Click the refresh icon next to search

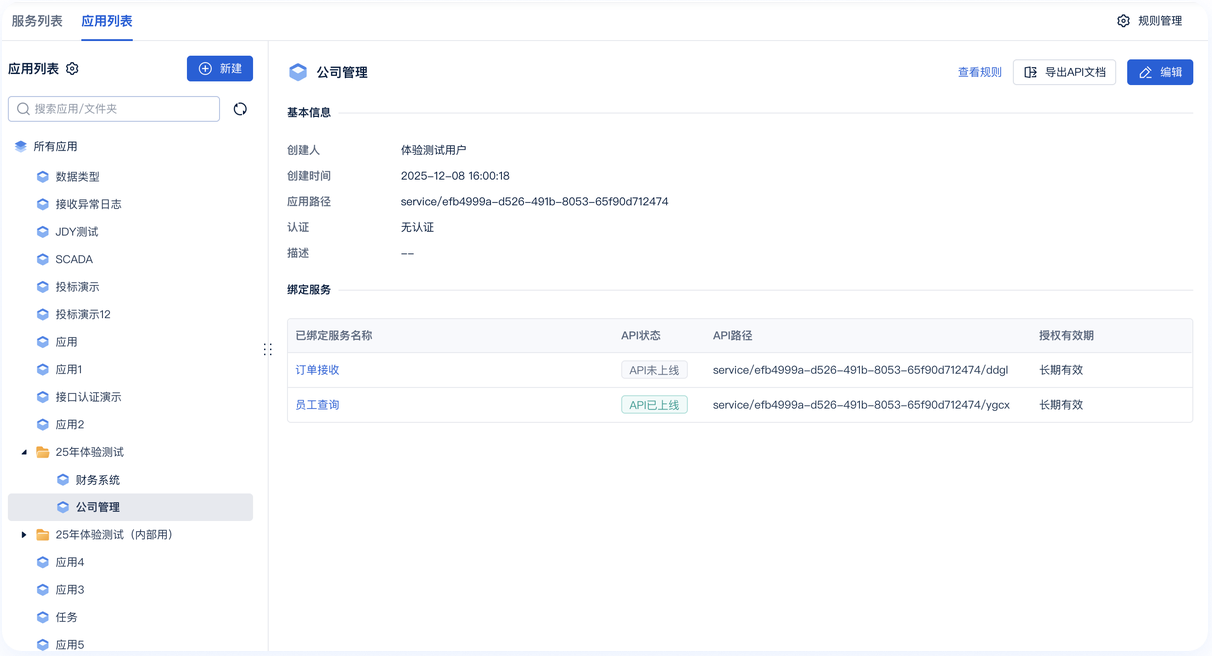click(x=240, y=109)
